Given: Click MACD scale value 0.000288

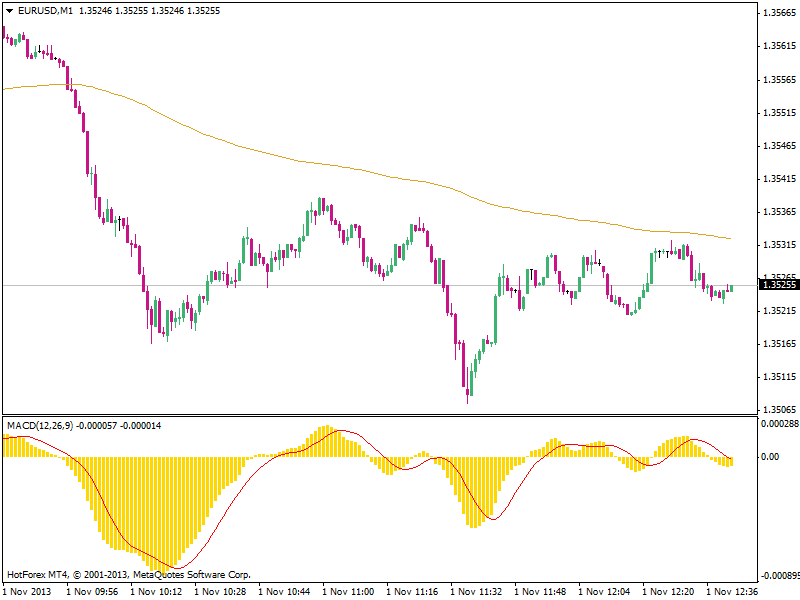Looking at the screenshot, I should [x=780, y=423].
